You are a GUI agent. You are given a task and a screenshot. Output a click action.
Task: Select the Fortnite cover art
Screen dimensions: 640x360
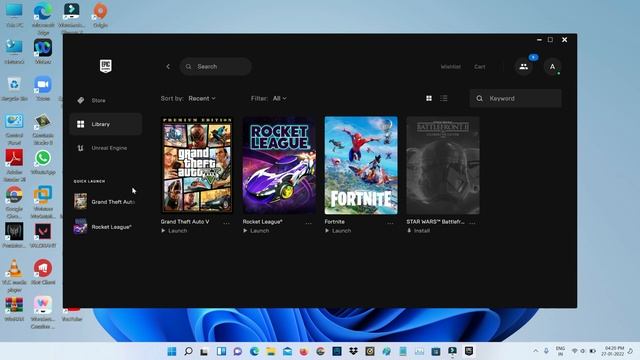(361, 165)
